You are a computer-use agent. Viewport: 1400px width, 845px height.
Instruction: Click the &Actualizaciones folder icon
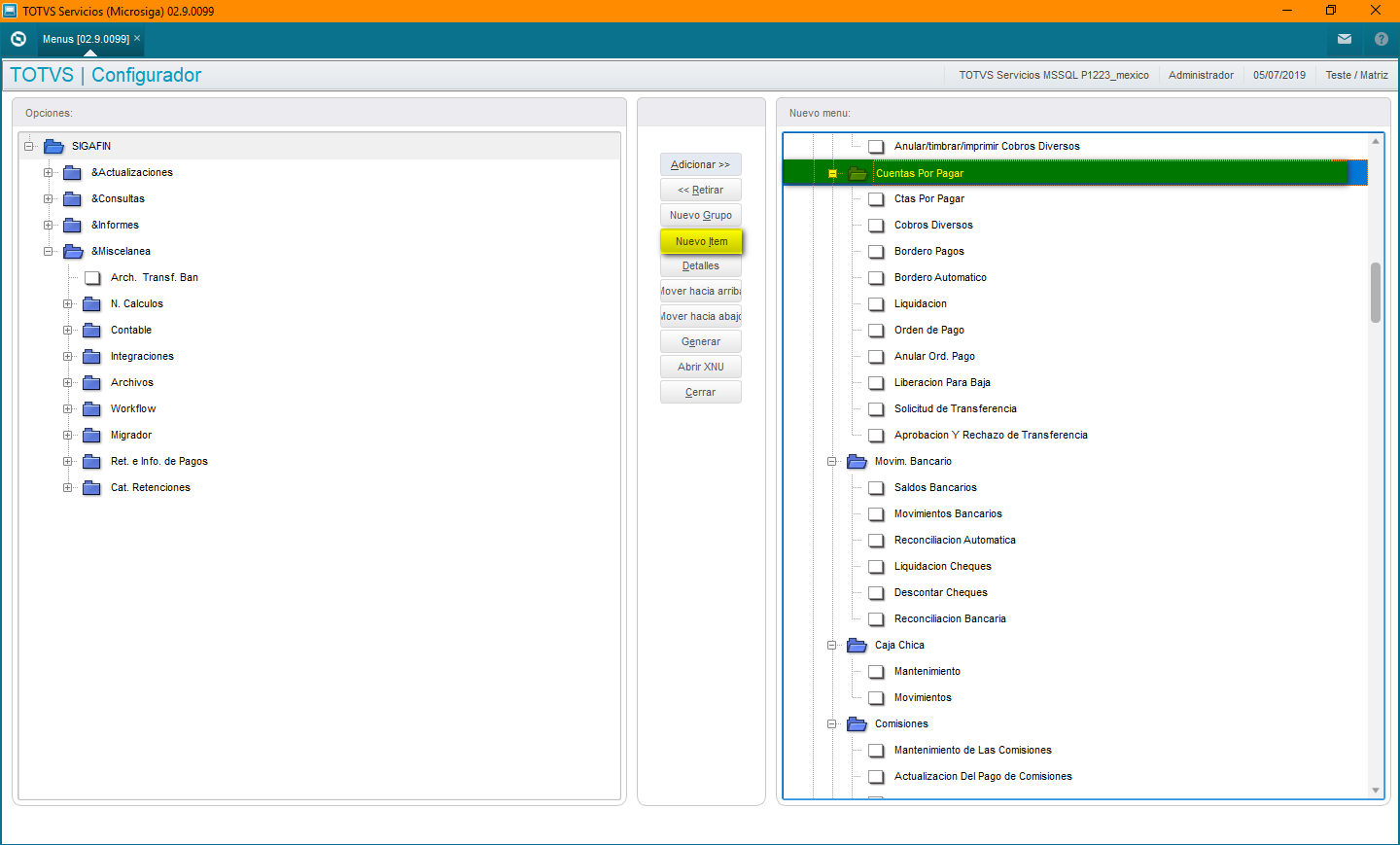pyautogui.click(x=72, y=172)
